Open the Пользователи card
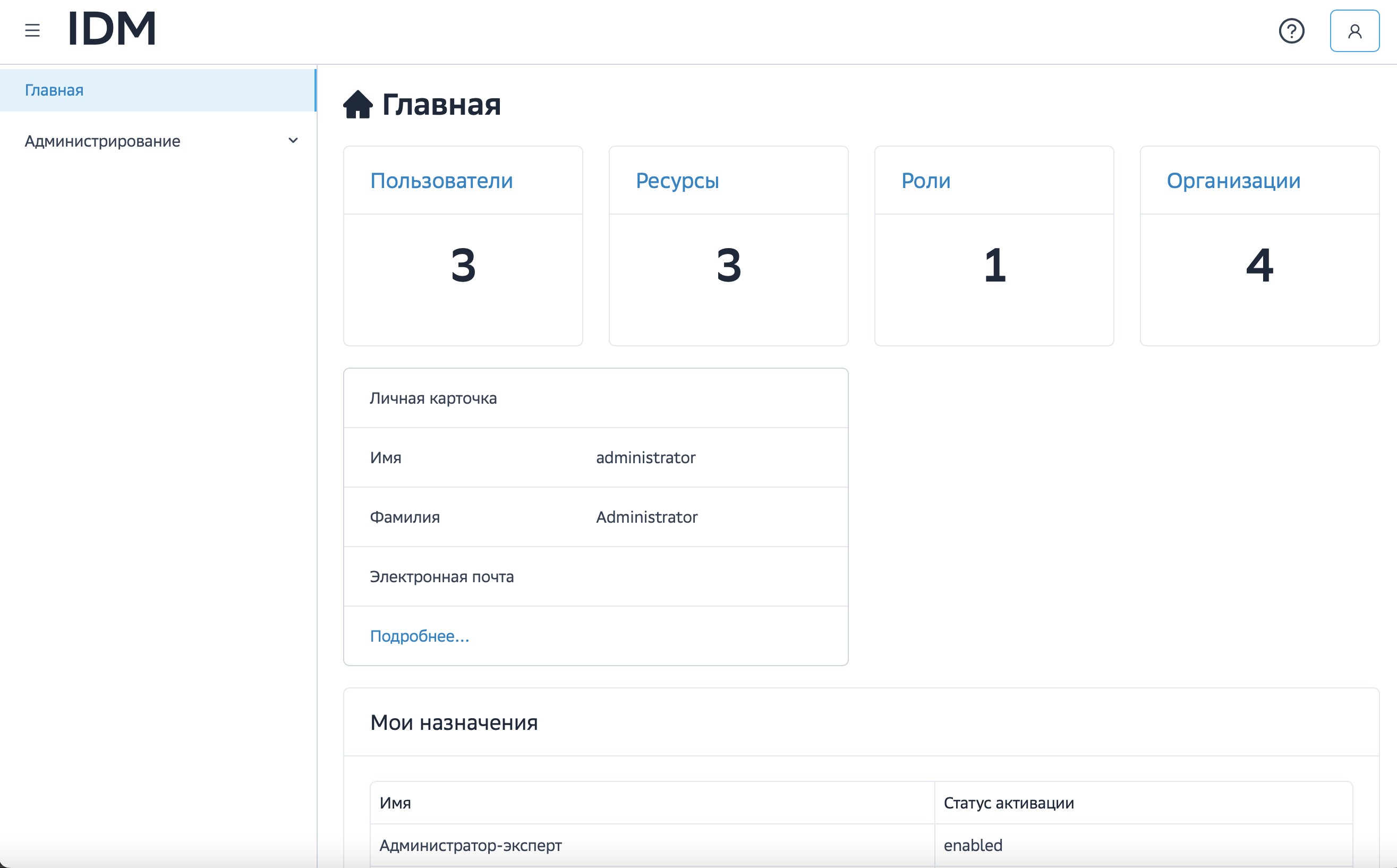1397x868 pixels. [441, 180]
